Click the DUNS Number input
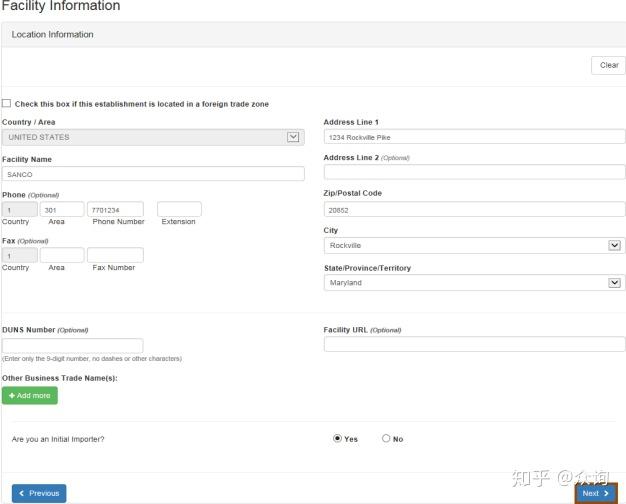This screenshot has height=504, width=626. [x=72, y=345]
